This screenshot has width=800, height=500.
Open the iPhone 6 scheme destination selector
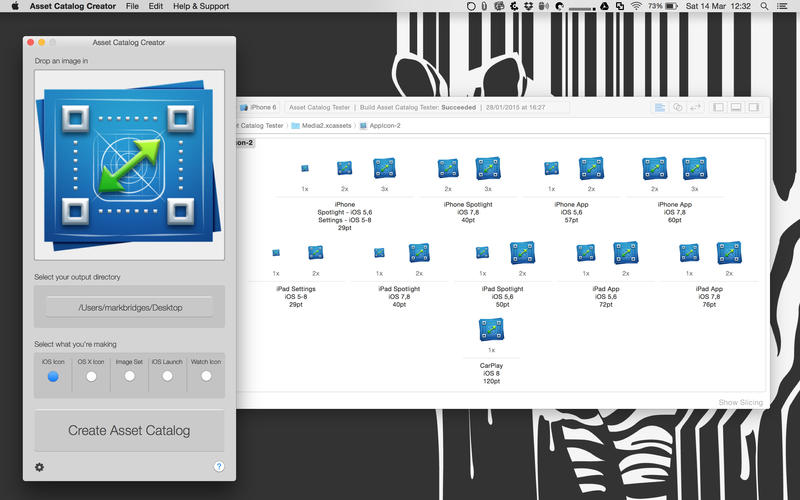262,107
